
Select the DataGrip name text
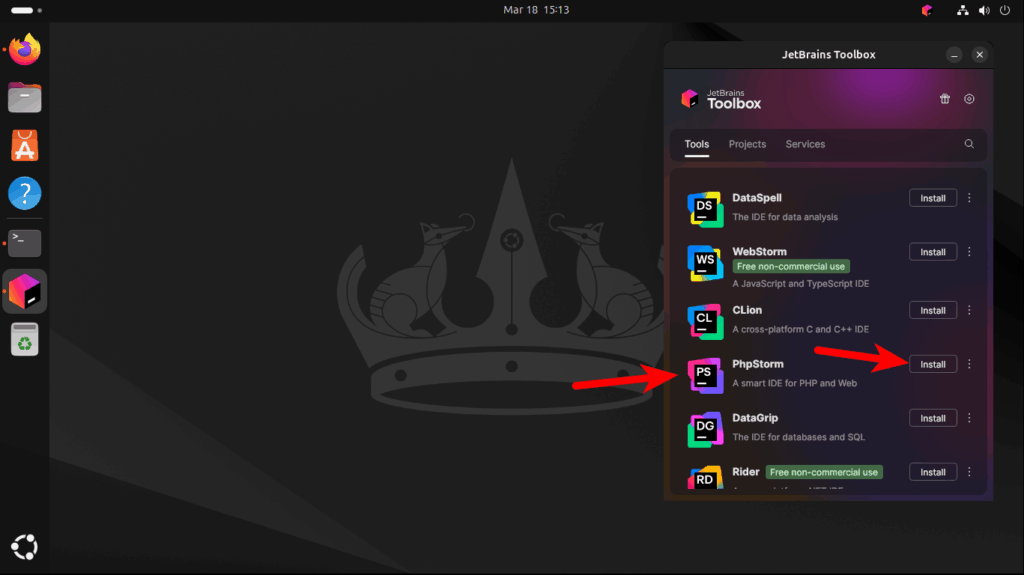point(755,418)
